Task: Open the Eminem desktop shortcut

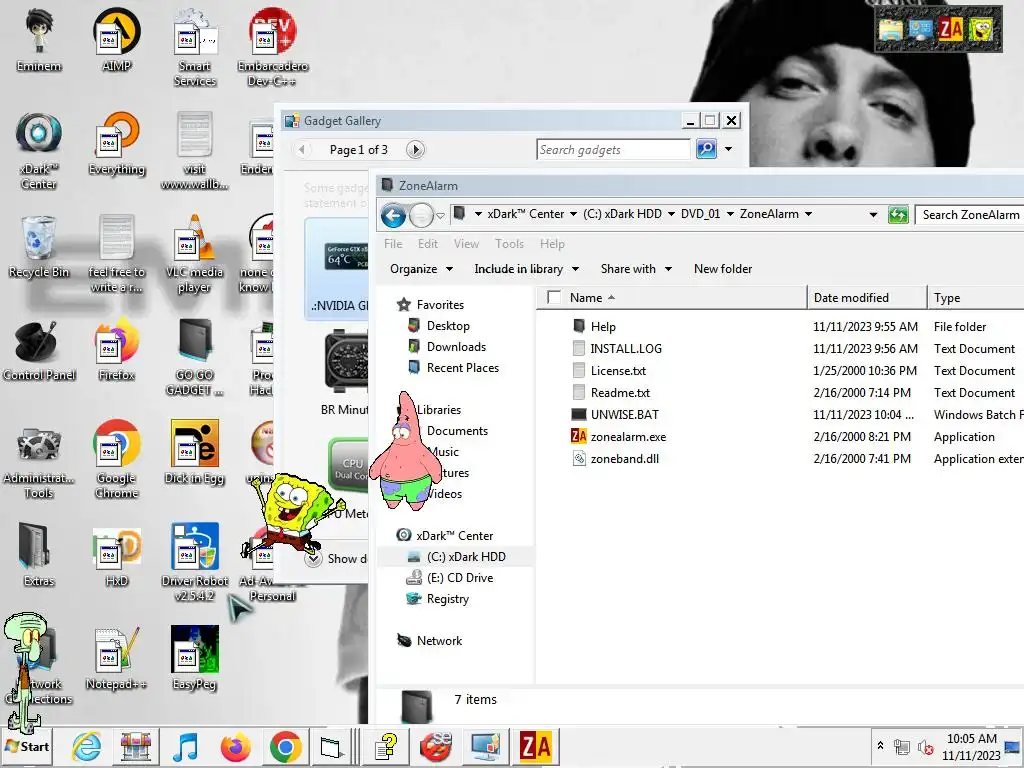Action: pyautogui.click(x=39, y=40)
